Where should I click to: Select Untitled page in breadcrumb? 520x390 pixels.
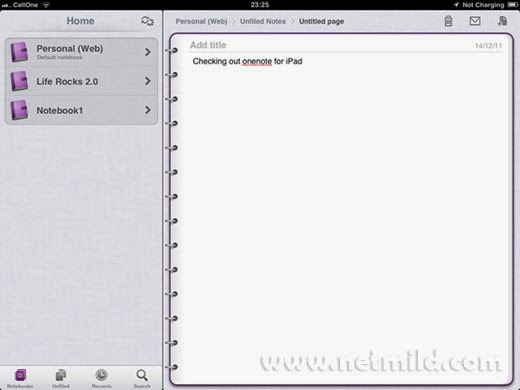pyautogui.click(x=321, y=22)
